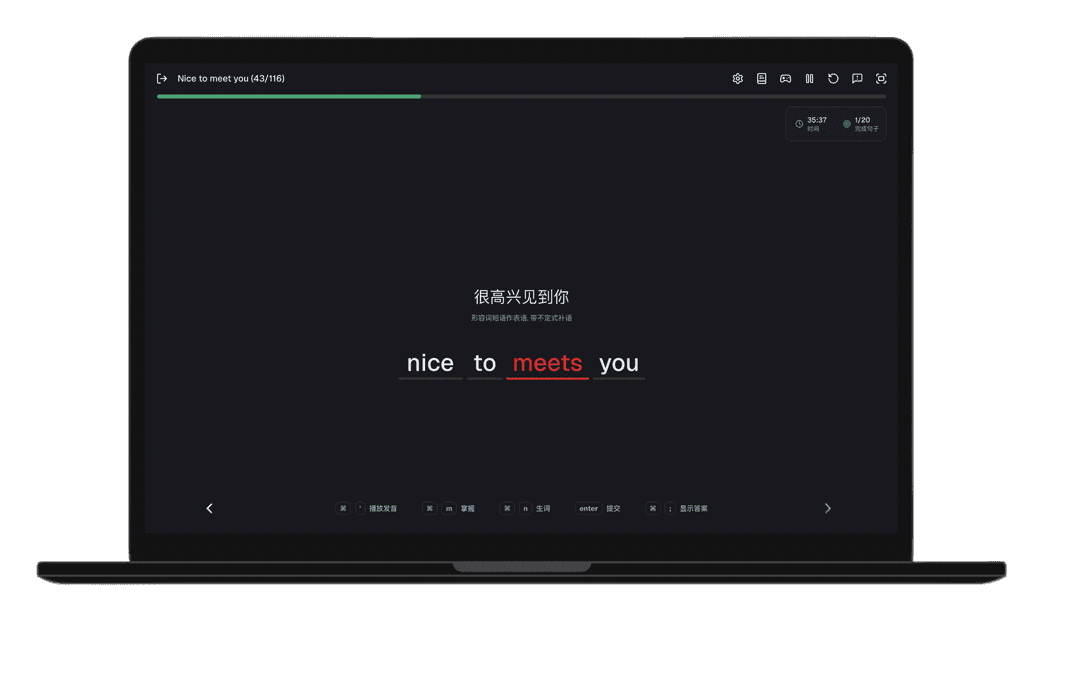Open the feedback speech bubble icon

click(857, 79)
